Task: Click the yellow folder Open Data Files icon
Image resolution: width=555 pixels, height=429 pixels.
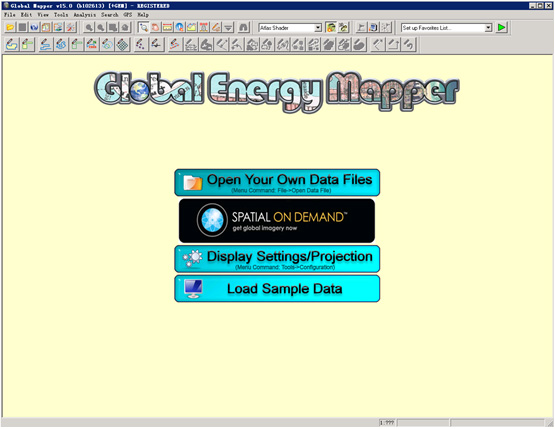Action: click(x=10, y=27)
